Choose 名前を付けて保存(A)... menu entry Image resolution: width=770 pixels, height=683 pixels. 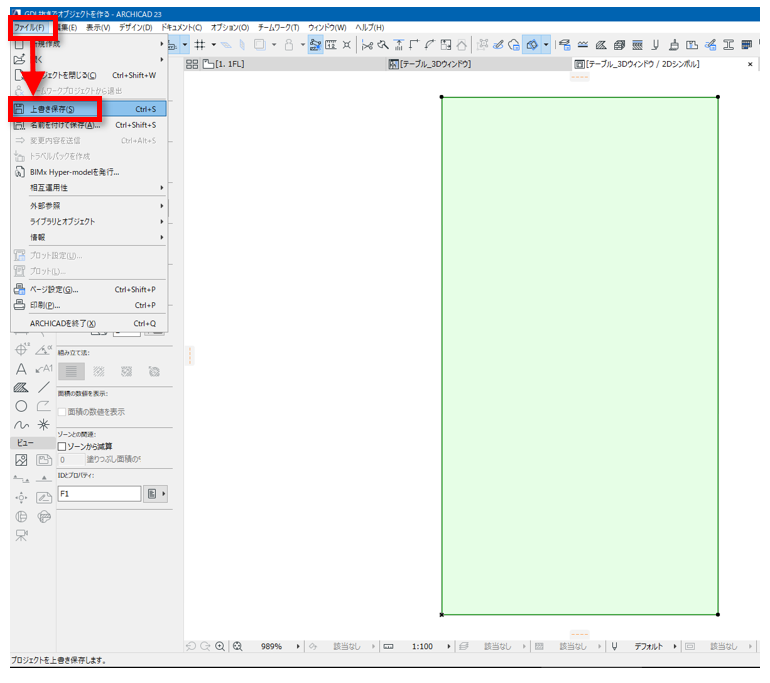point(89,125)
